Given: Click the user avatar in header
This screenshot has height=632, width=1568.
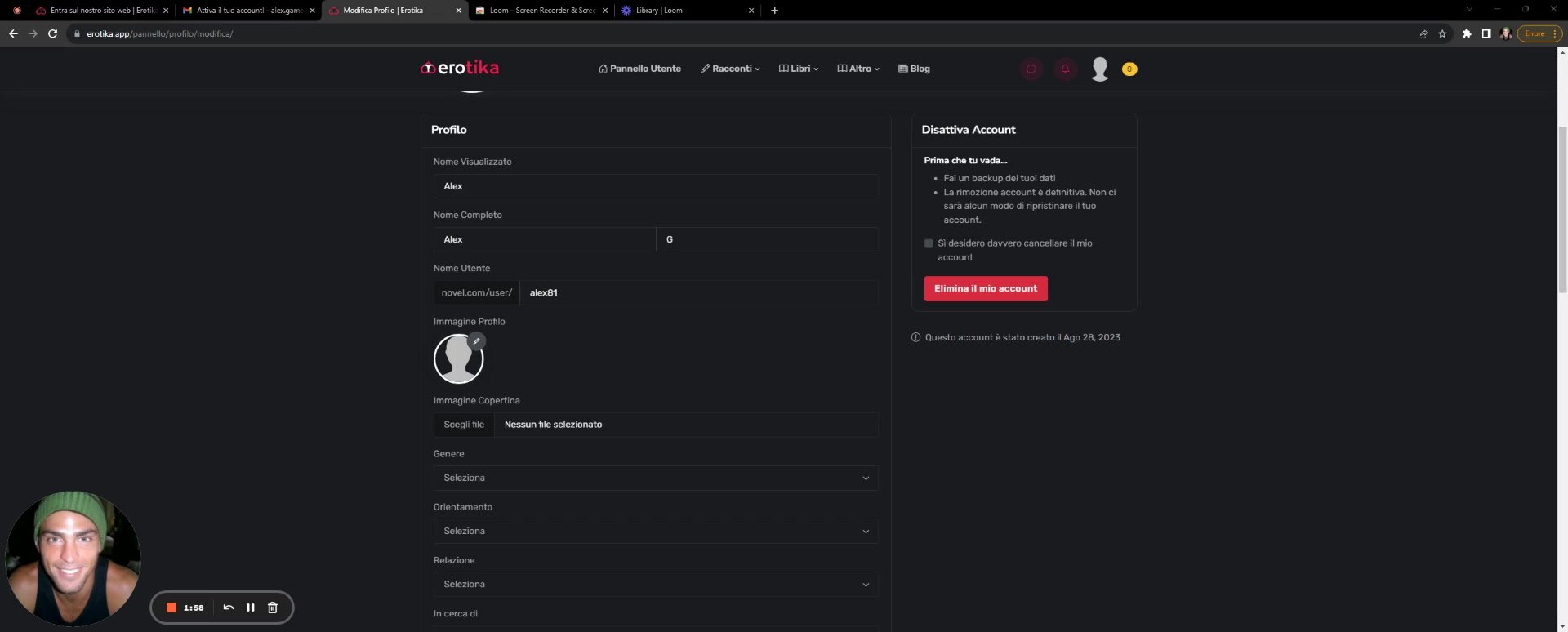Looking at the screenshot, I should pos(1099,69).
